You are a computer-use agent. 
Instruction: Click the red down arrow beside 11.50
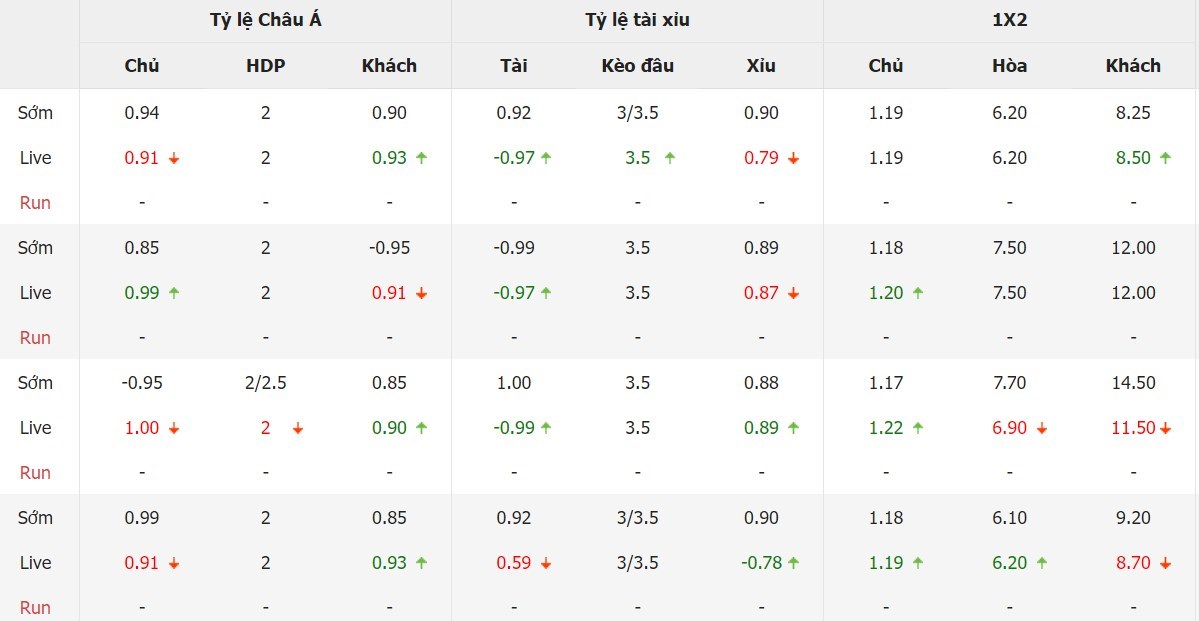(x=1165, y=429)
